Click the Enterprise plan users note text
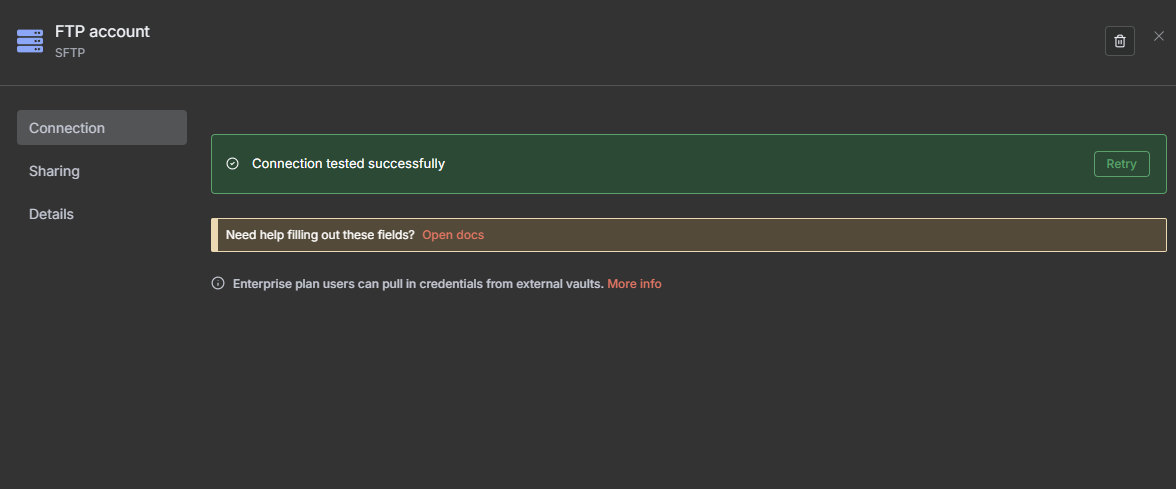The image size is (1176, 489). (418, 284)
